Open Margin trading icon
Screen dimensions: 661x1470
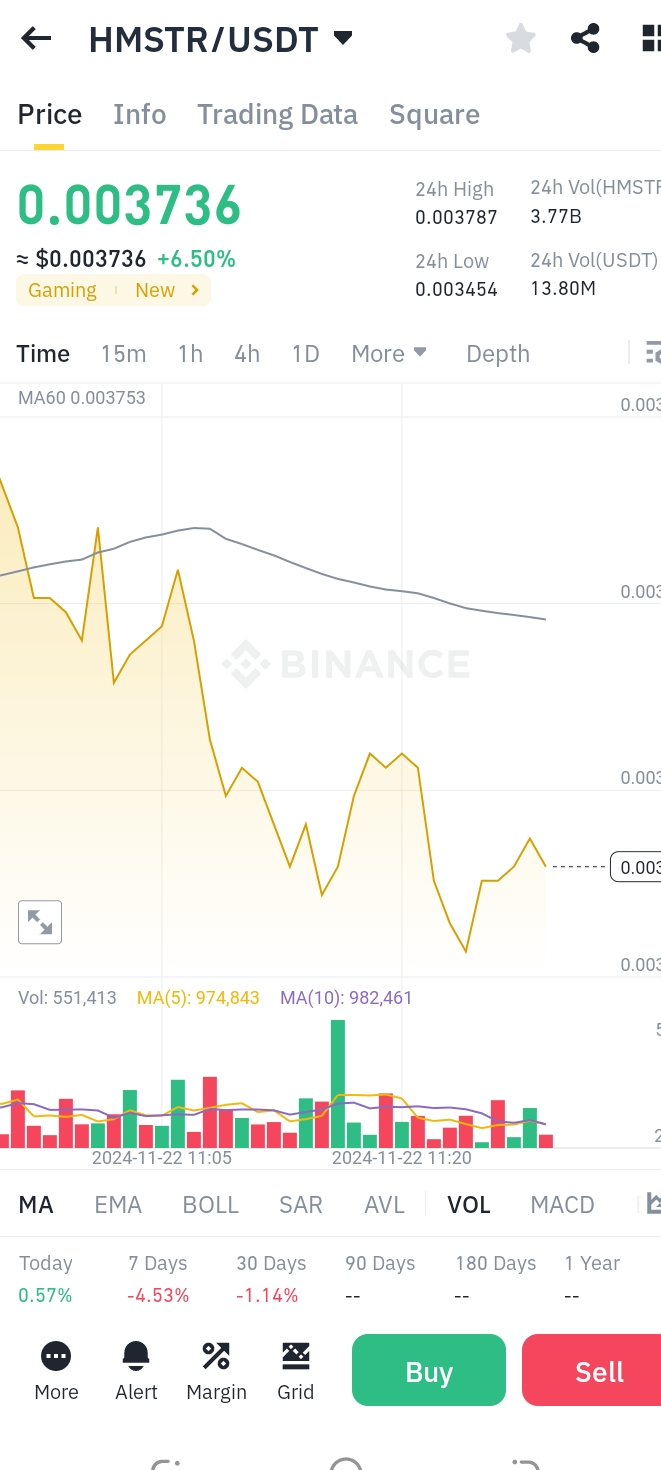pos(216,1357)
